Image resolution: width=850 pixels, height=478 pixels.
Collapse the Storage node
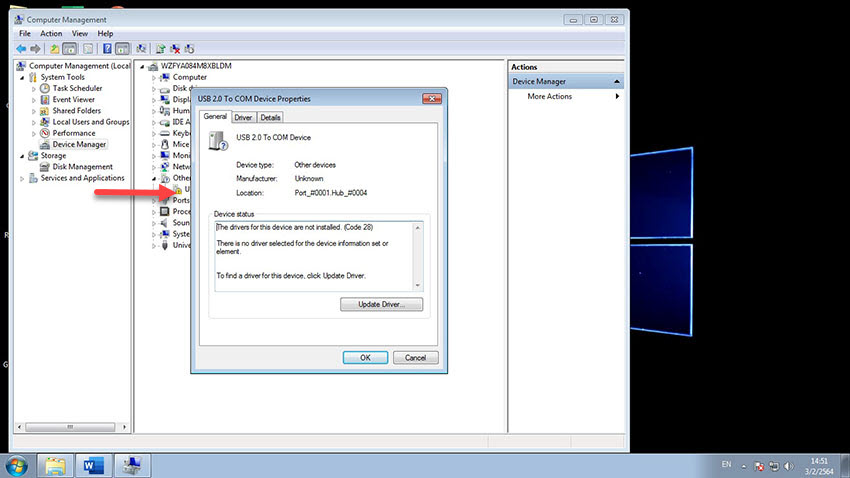(22, 156)
